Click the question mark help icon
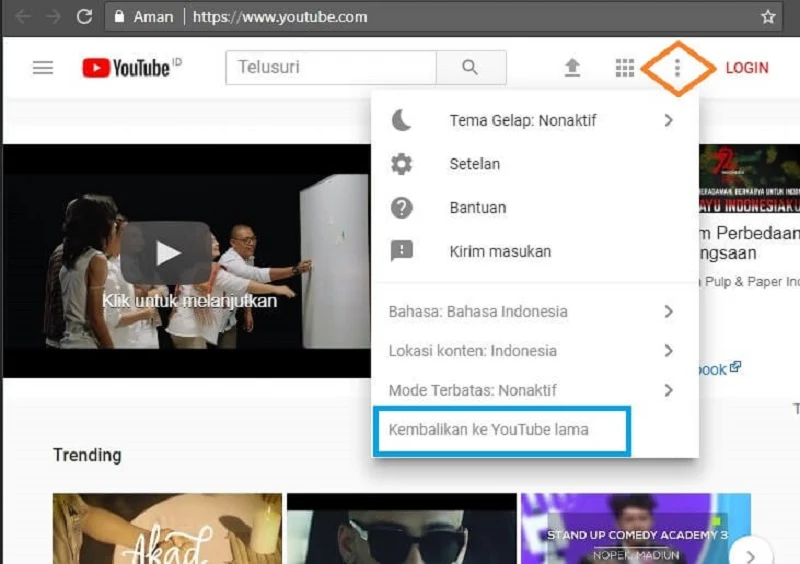800x564 pixels. pyautogui.click(x=402, y=208)
